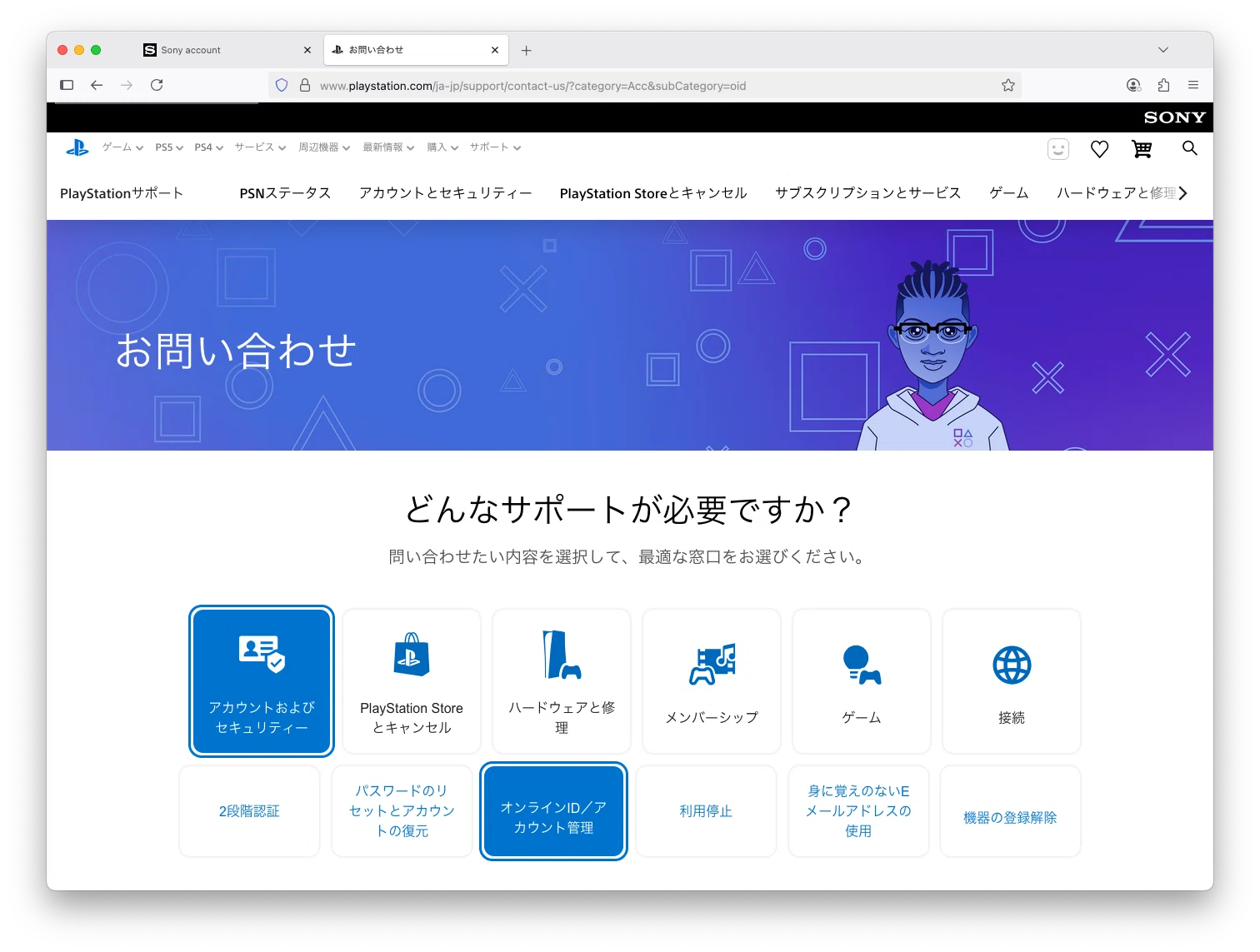Open the list all tabs chevron
1260x952 pixels.
(1163, 50)
